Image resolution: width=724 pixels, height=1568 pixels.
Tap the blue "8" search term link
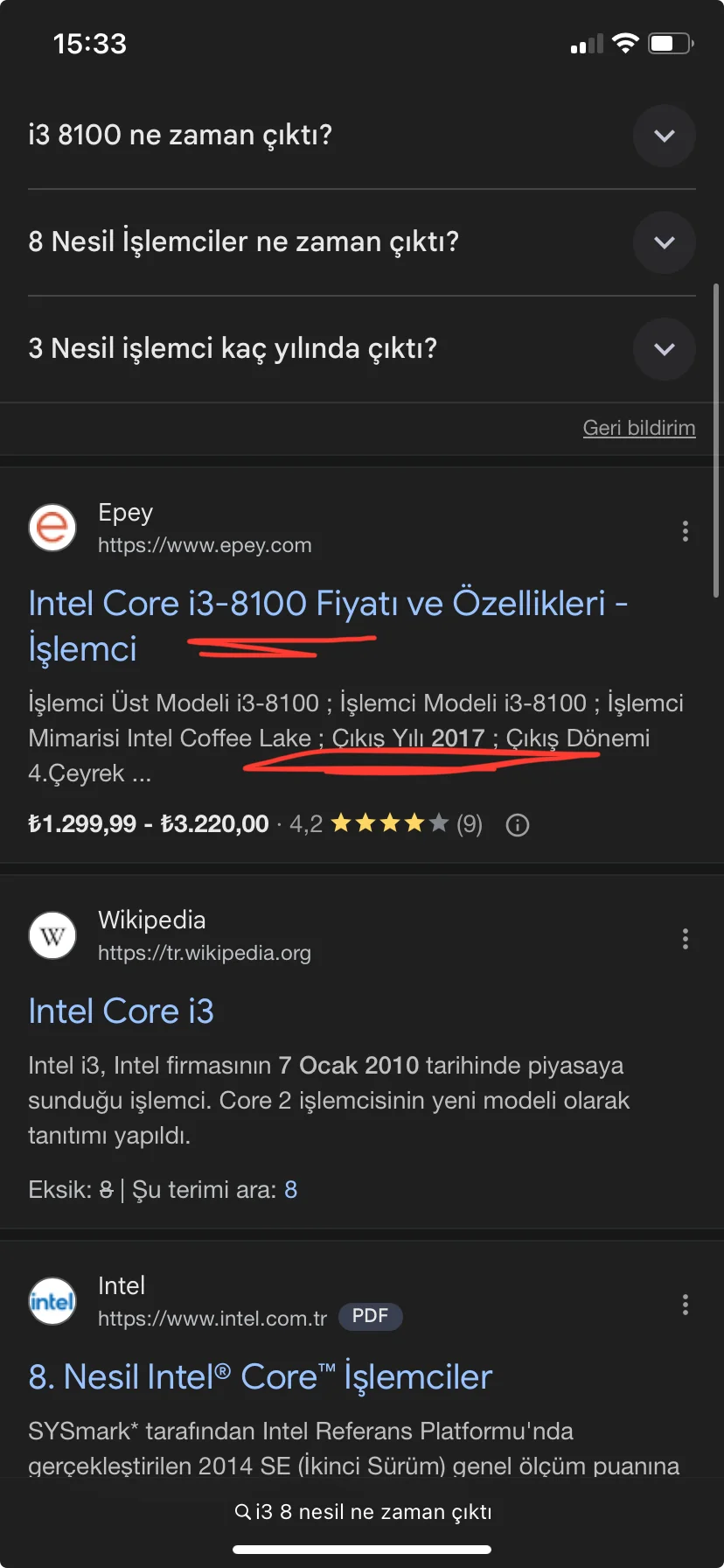[290, 1190]
